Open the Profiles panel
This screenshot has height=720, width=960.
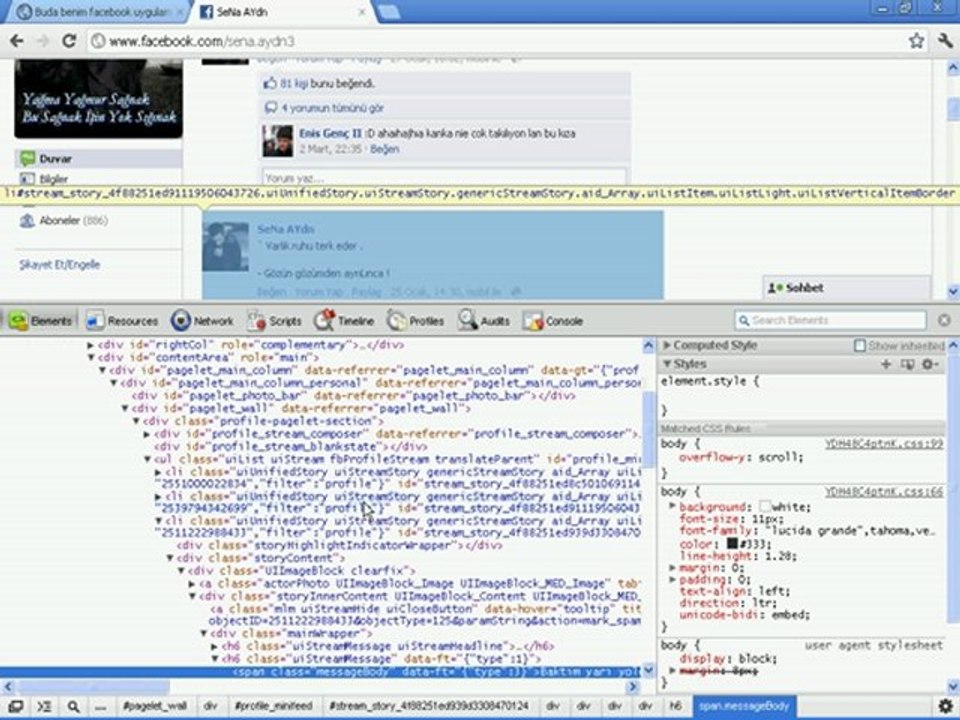tap(415, 321)
